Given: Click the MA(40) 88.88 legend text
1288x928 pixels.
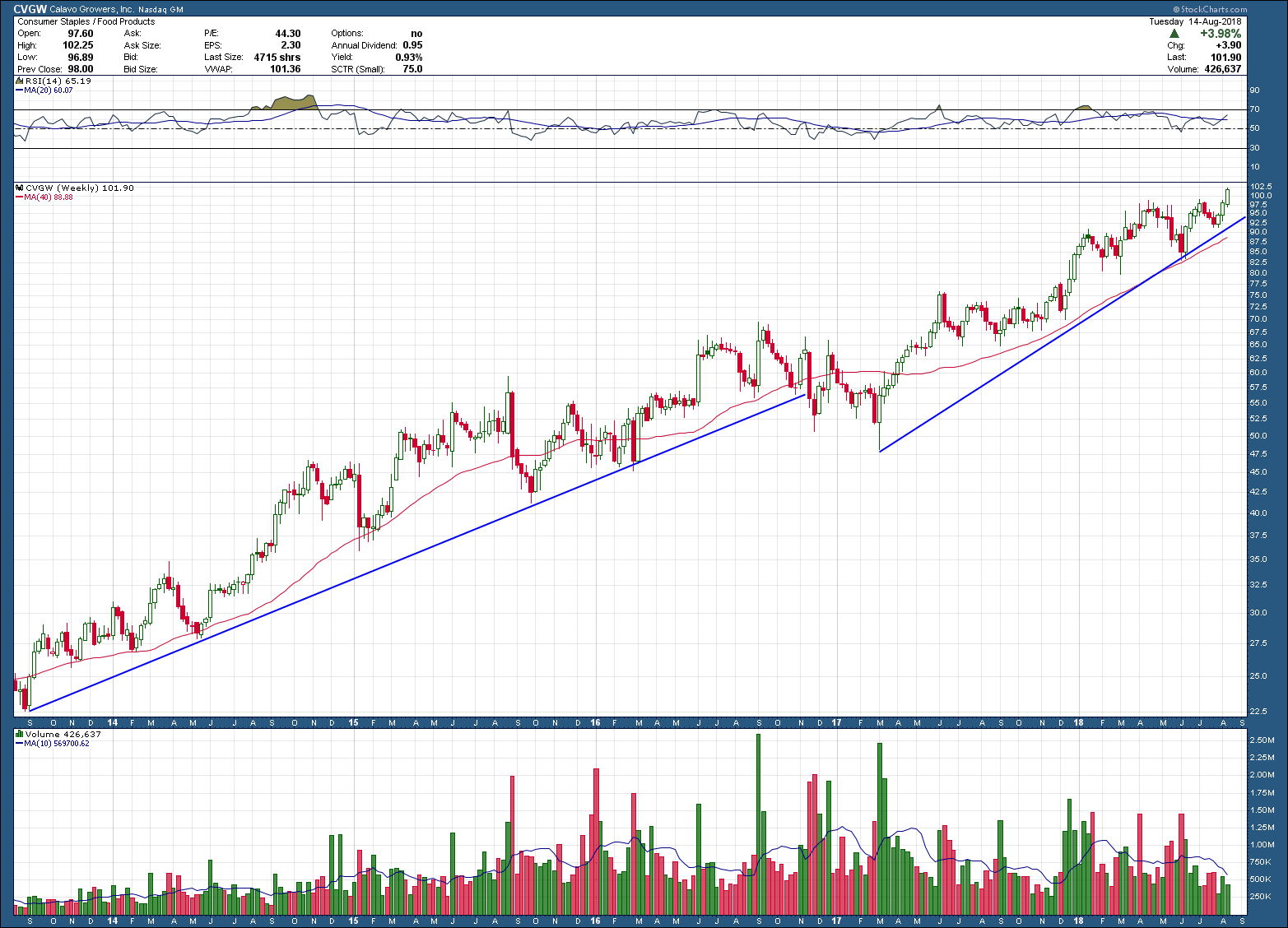Looking at the screenshot, I should click(x=49, y=197).
